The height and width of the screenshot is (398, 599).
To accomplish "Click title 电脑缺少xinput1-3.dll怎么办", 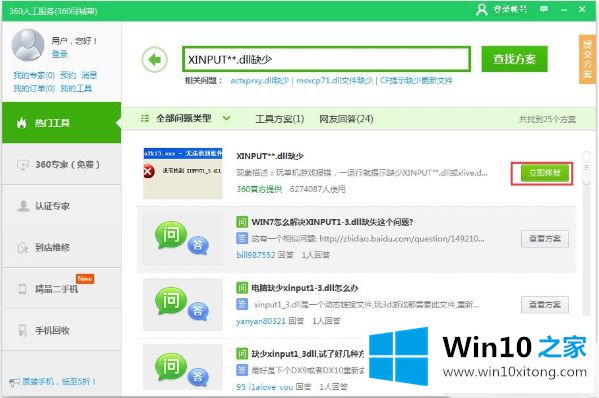I will point(304,288).
